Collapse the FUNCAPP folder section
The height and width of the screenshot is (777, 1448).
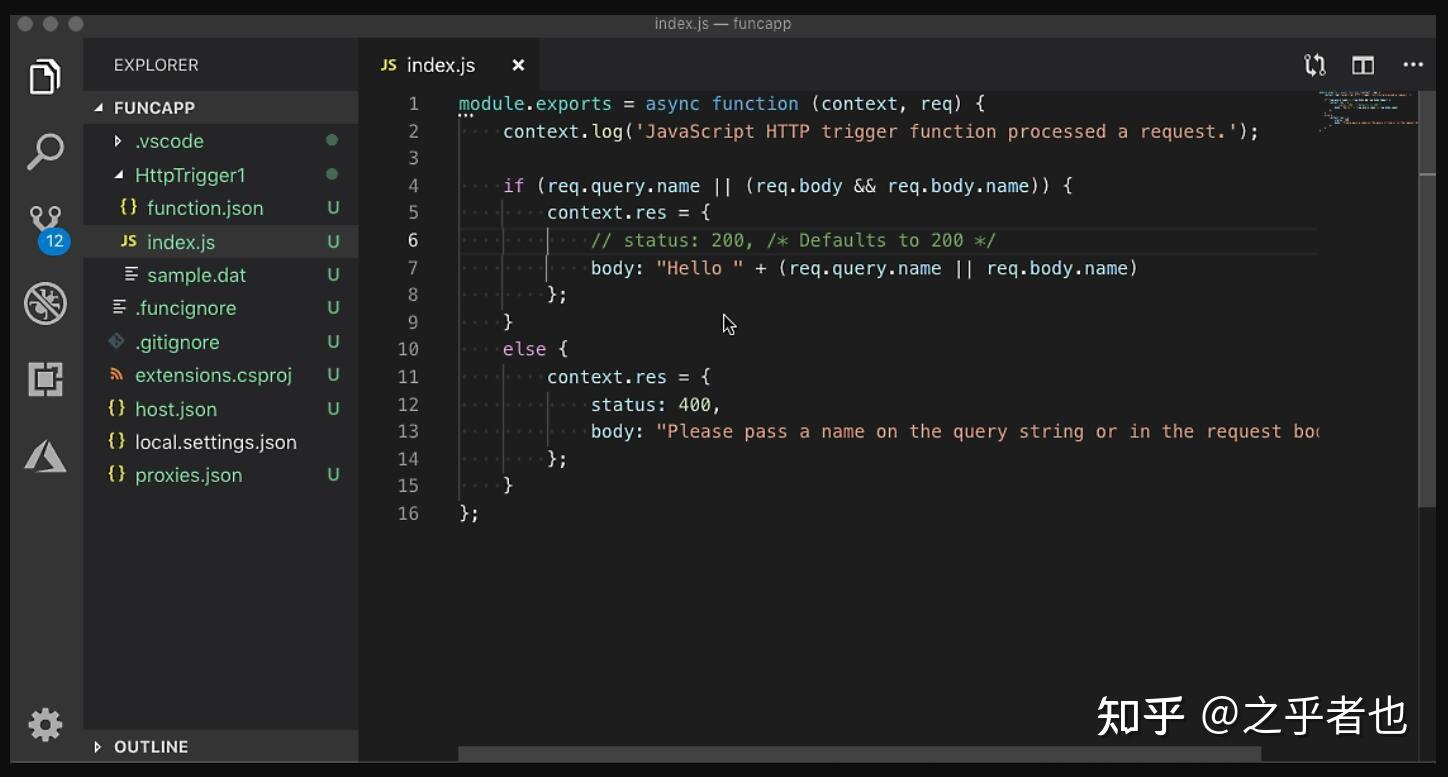point(220,107)
